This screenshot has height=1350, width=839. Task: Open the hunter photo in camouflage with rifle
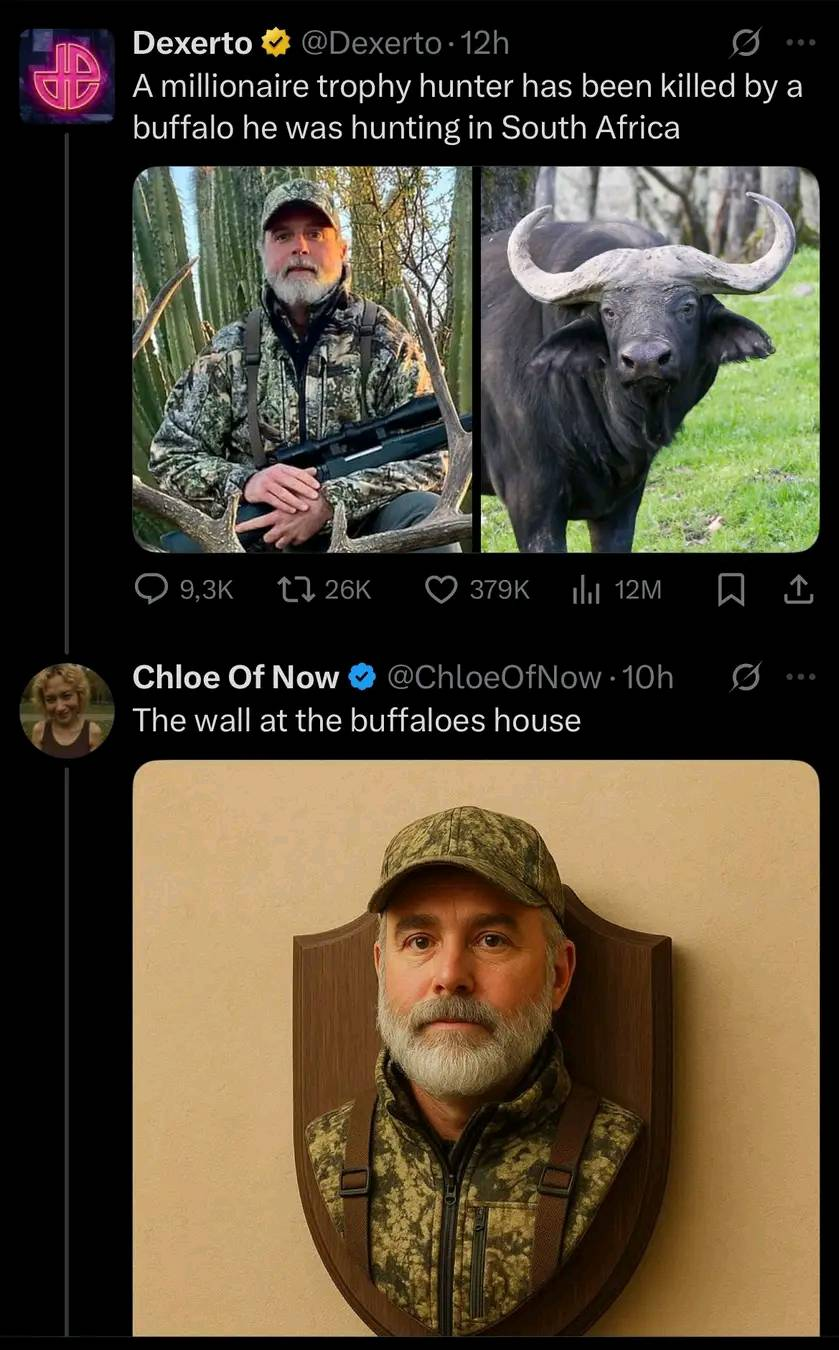302,359
